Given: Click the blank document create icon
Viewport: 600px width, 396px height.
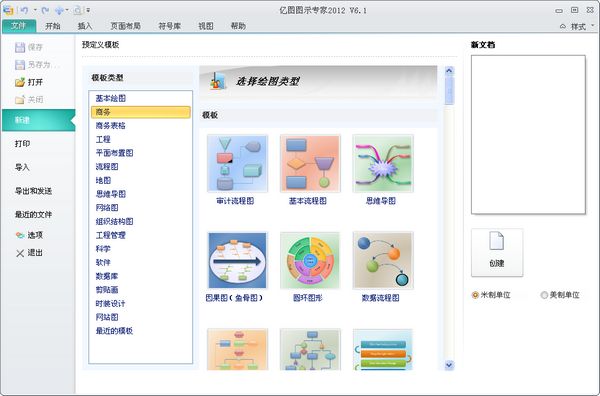Looking at the screenshot, I should point(497,241).
